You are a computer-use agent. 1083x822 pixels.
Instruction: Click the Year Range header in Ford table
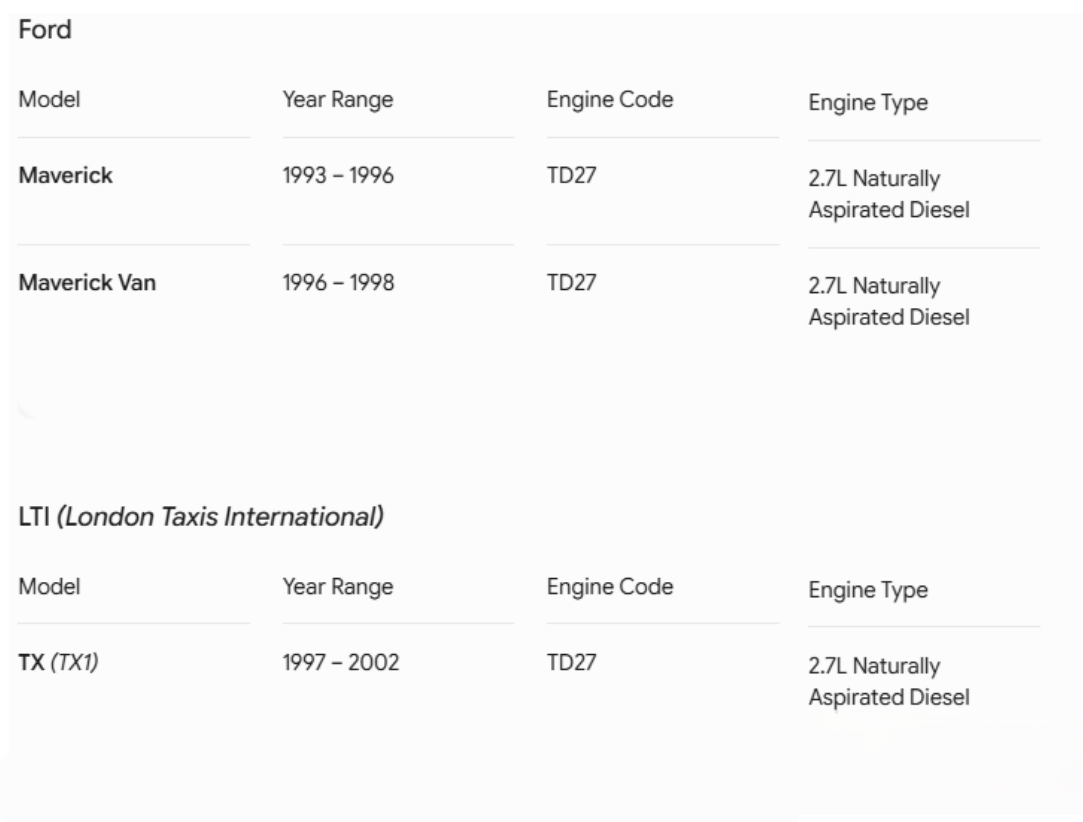pyautogui.click(x=338, y=99)
